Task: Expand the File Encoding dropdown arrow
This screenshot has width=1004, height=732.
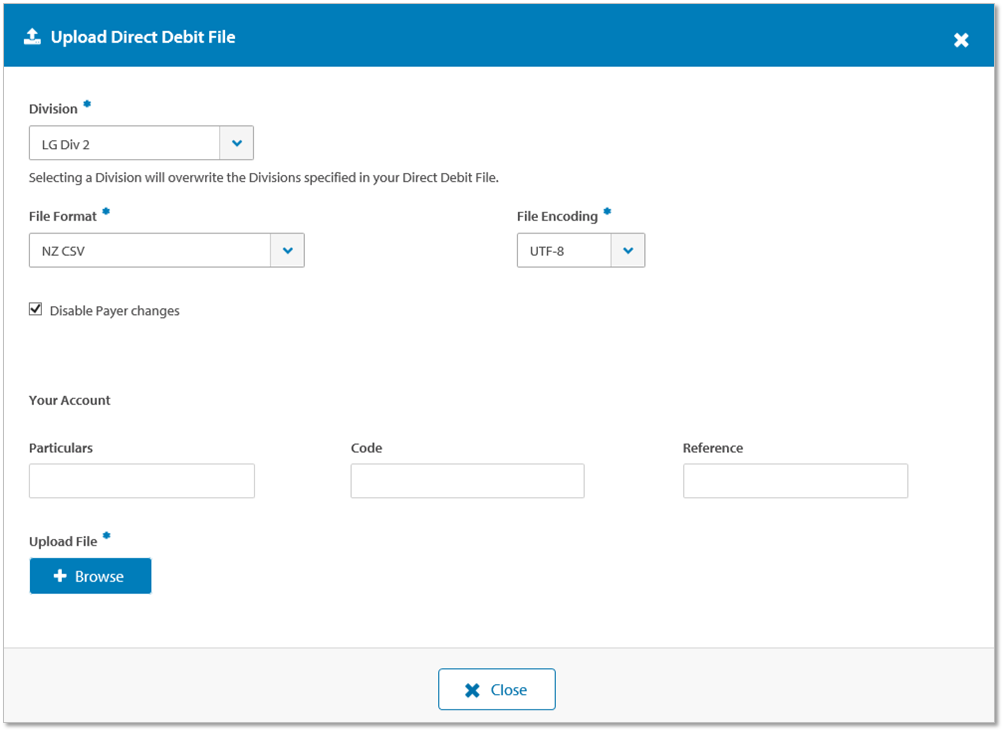Action: pos(628,251)
